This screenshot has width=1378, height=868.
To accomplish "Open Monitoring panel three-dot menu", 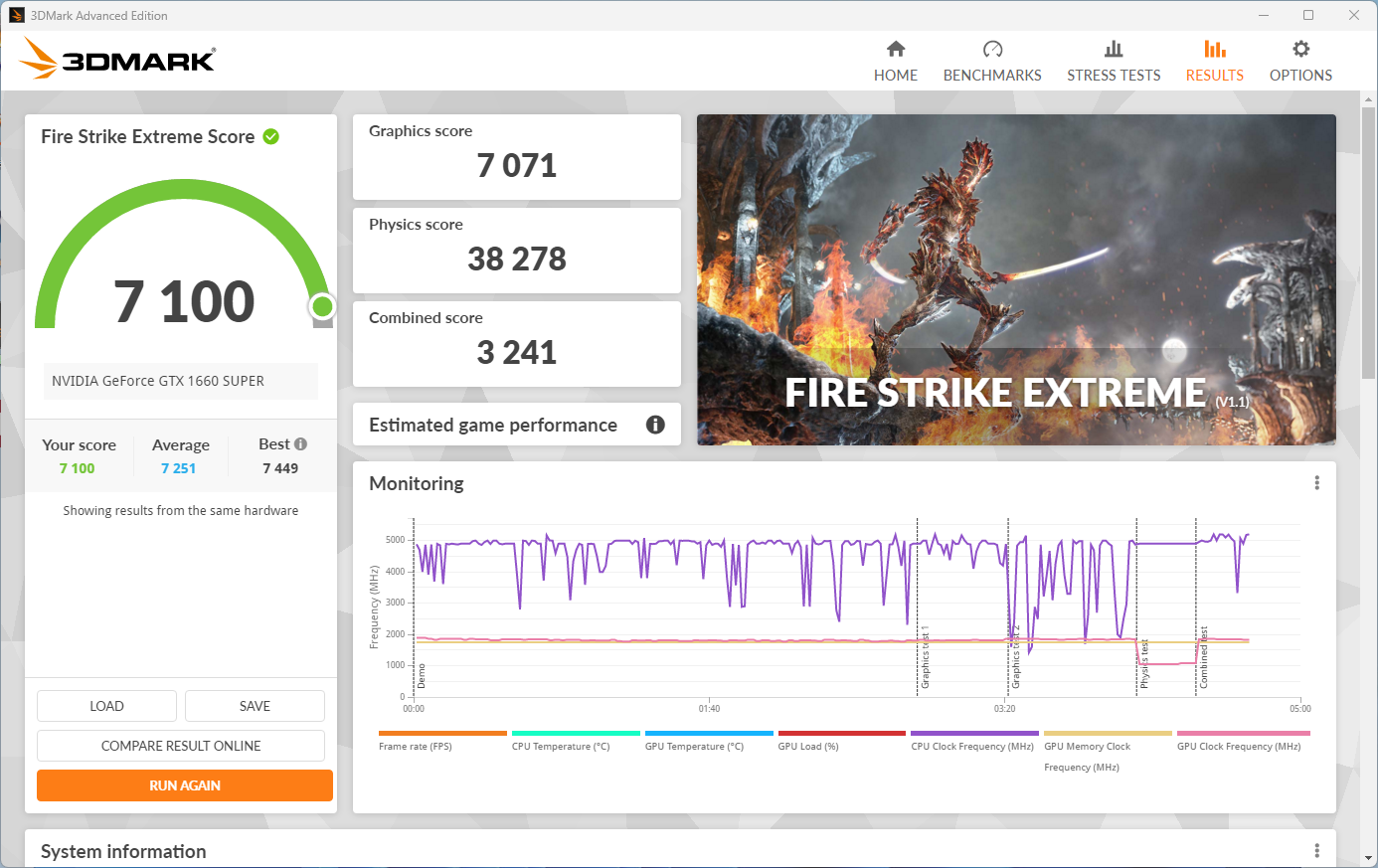I will [1317, 483].
